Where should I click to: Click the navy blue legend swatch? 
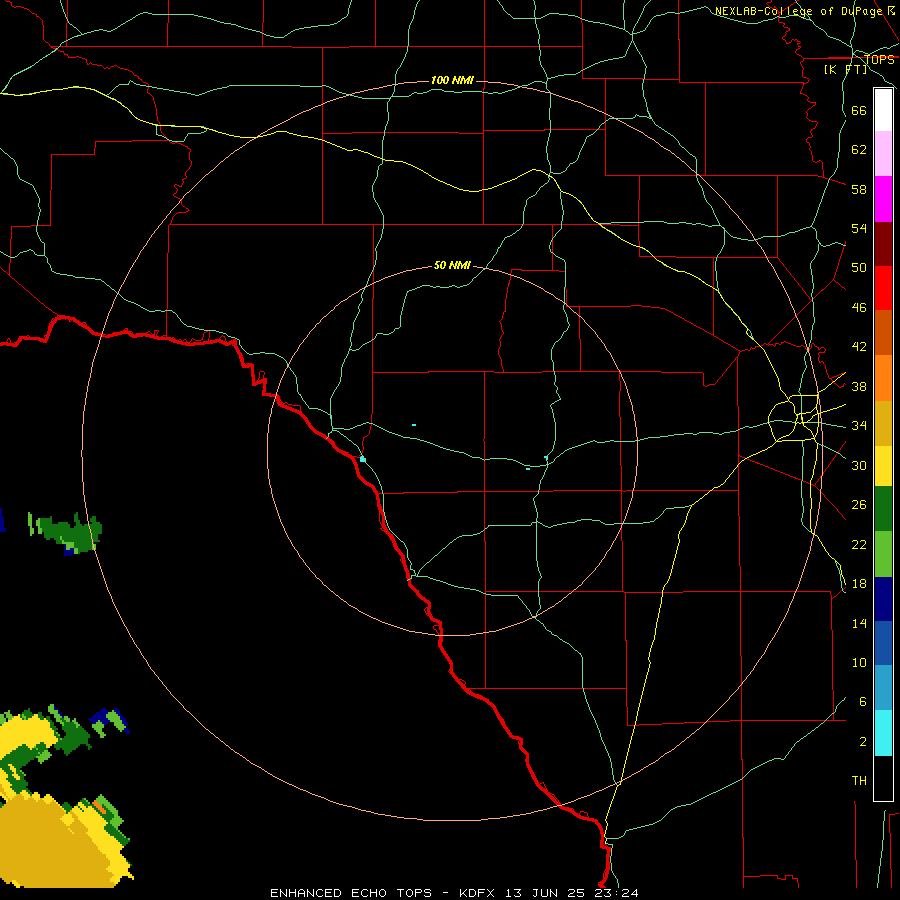coord(883,599)
